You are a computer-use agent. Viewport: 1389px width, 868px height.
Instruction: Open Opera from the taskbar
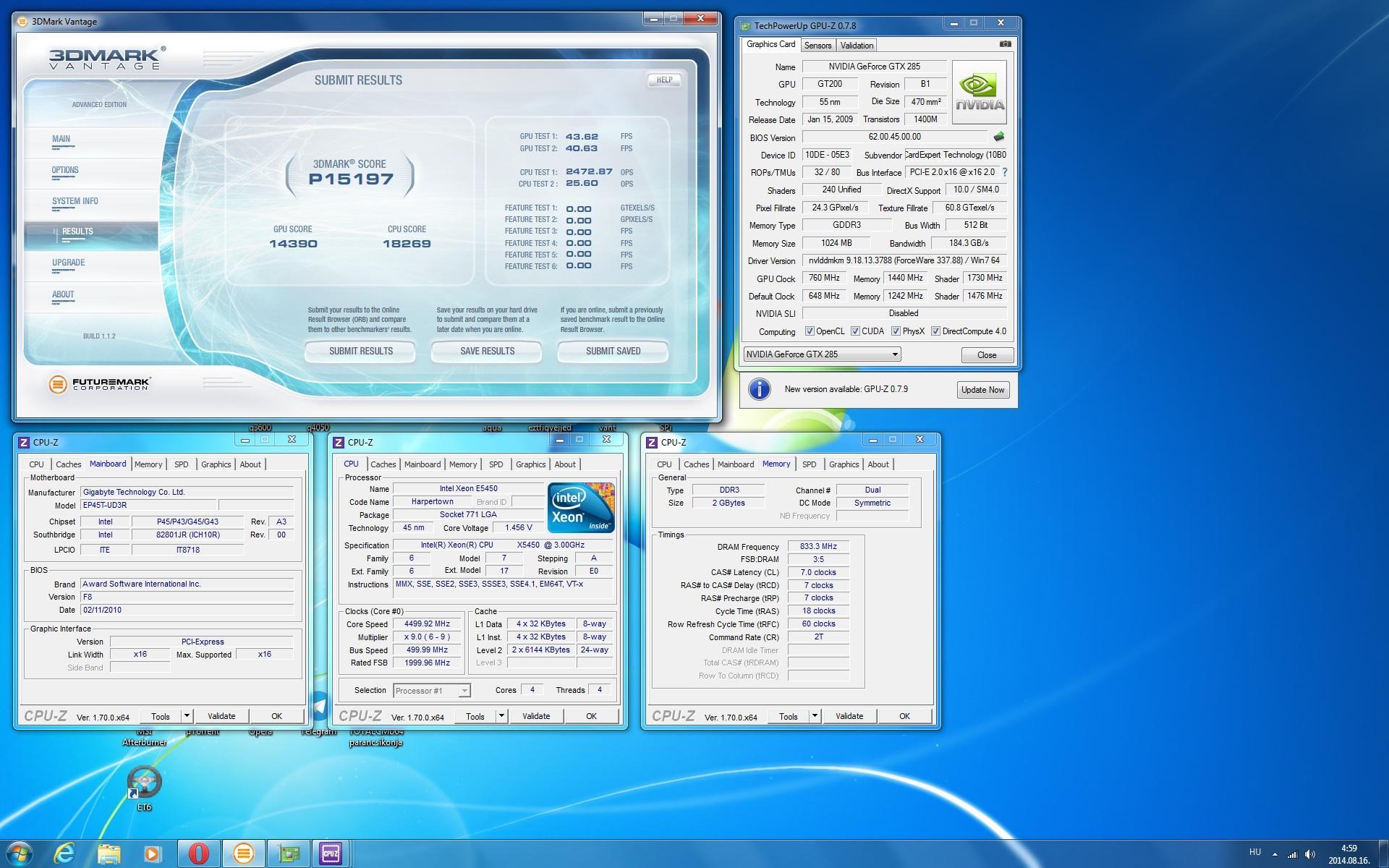198,854
